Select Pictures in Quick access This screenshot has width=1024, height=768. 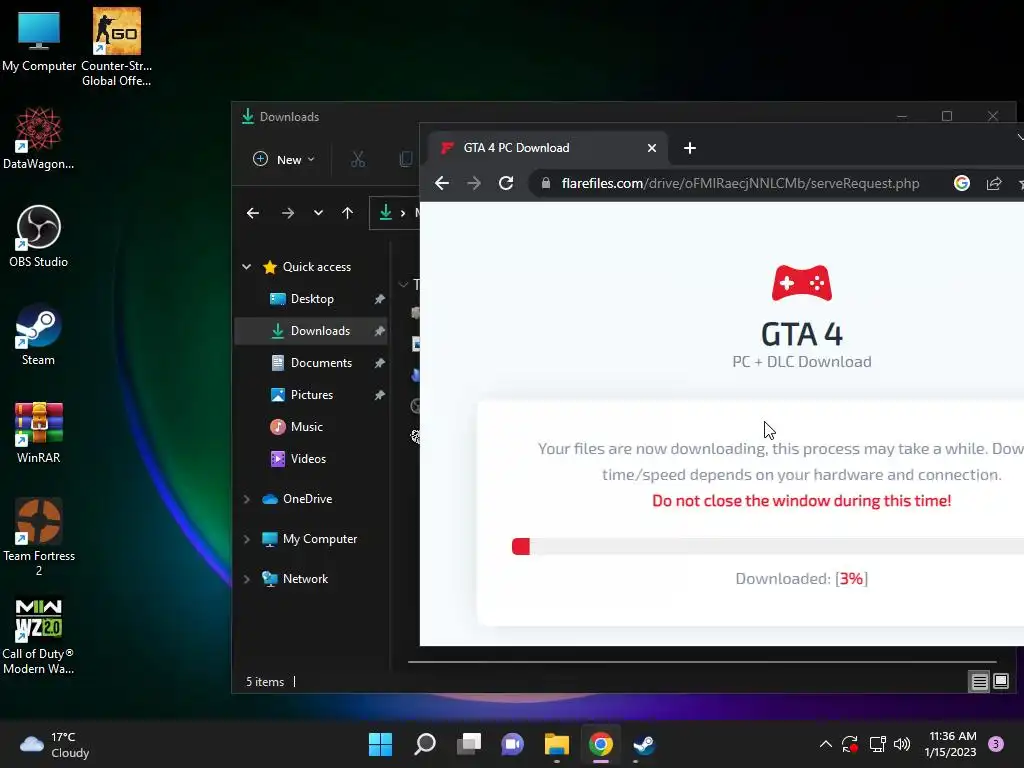point(311,395)
